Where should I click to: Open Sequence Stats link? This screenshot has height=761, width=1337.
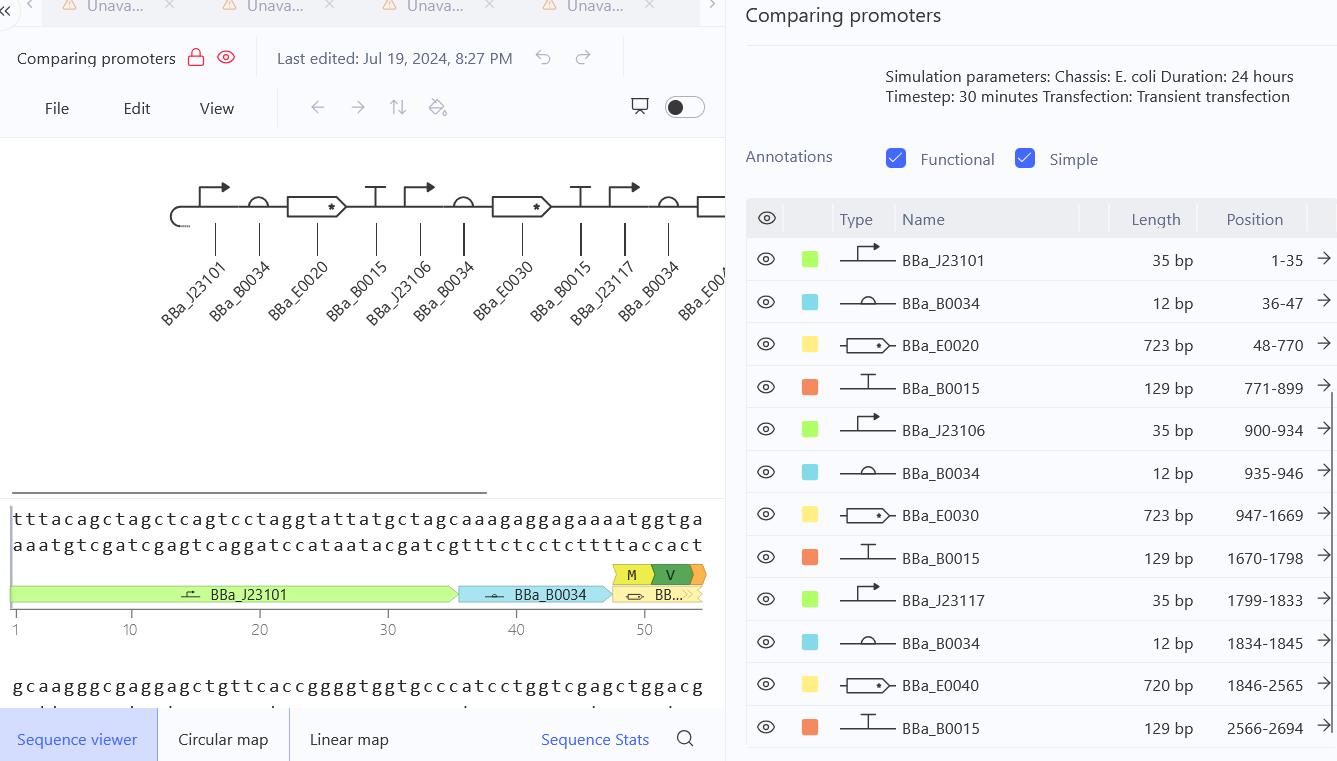pos(595,739)
